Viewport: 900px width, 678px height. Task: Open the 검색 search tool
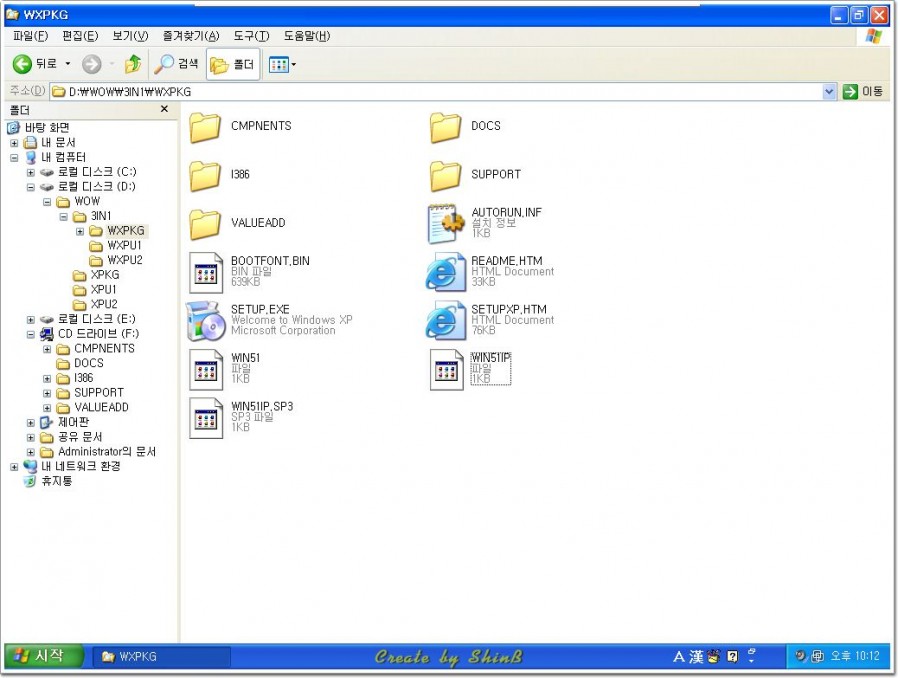pyautogui.click(x=176, y=64)
